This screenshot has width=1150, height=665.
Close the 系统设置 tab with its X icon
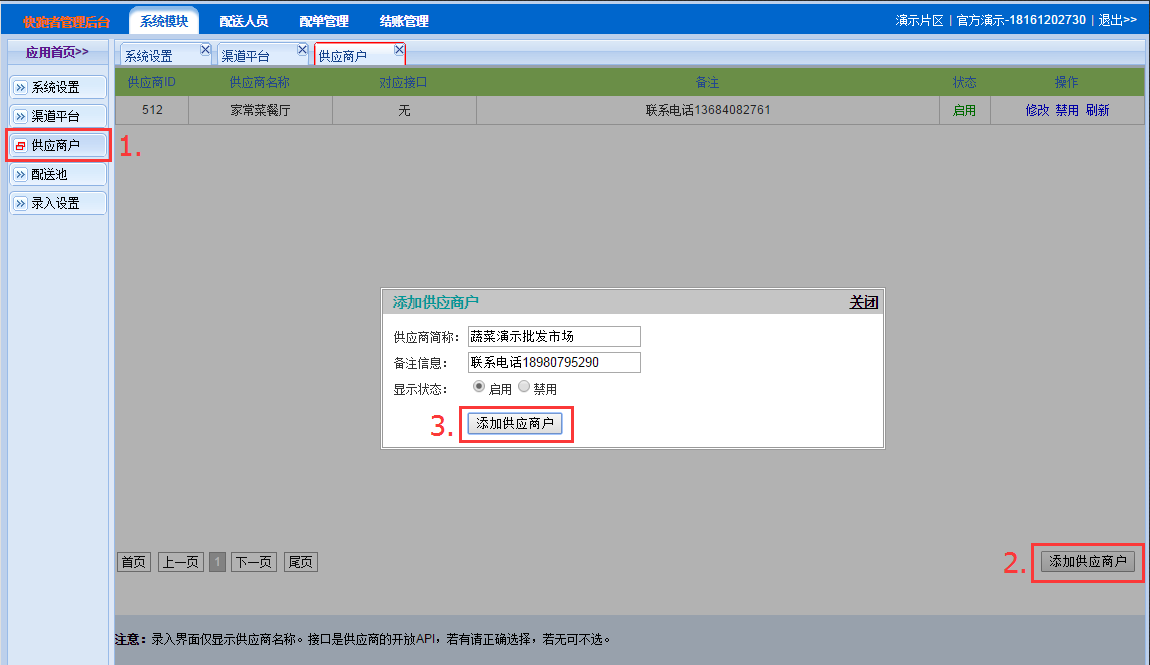click(205, 49)
